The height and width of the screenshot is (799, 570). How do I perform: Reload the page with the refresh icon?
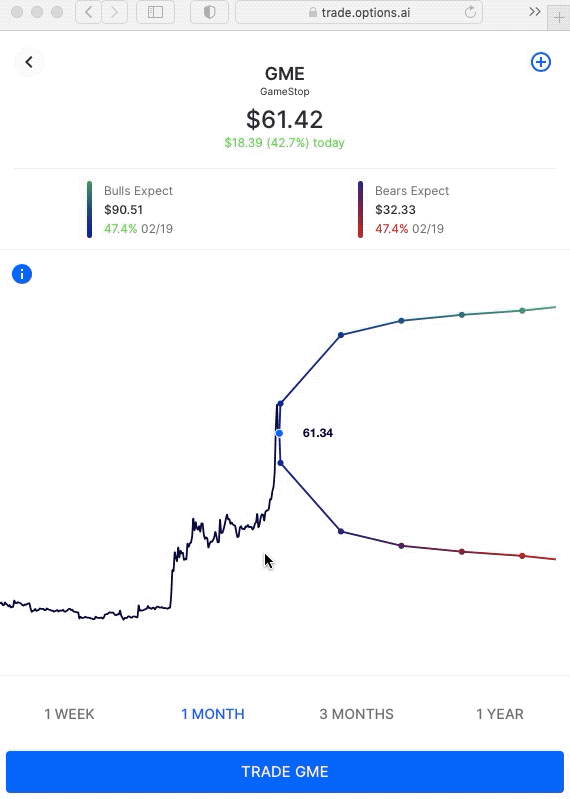[470, 12]
